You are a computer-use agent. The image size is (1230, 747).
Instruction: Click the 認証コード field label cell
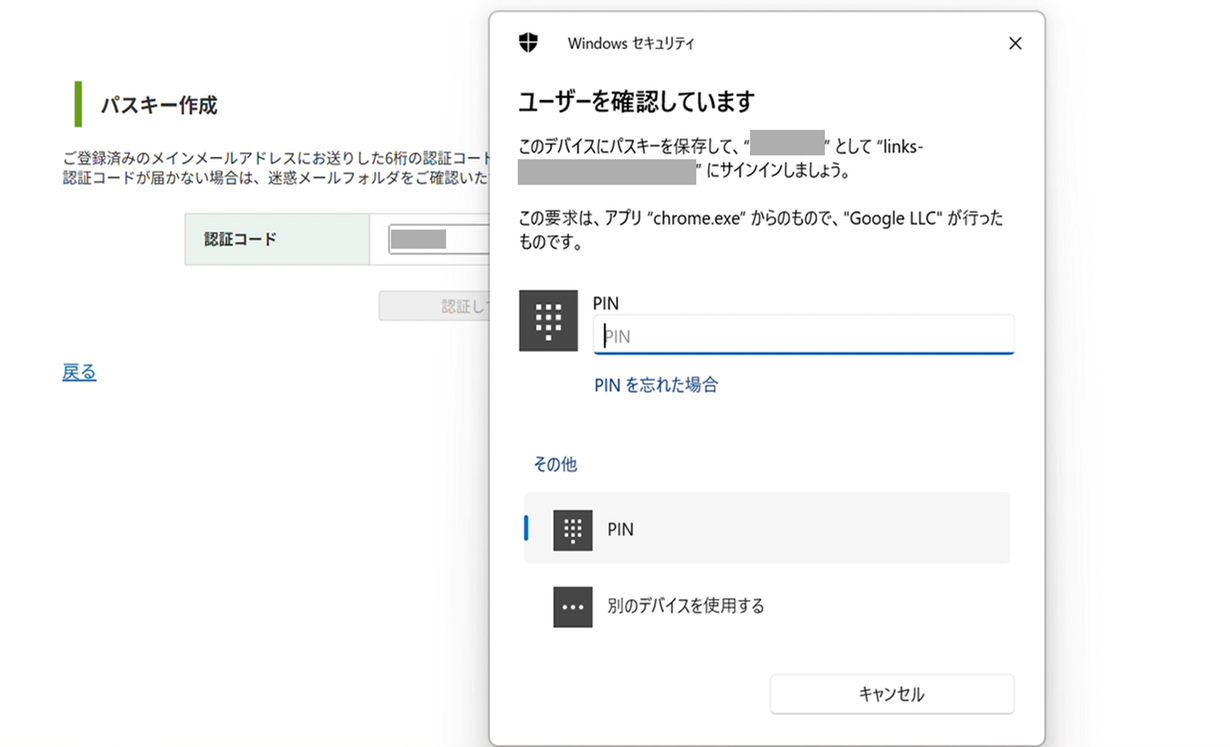[277, 239]
